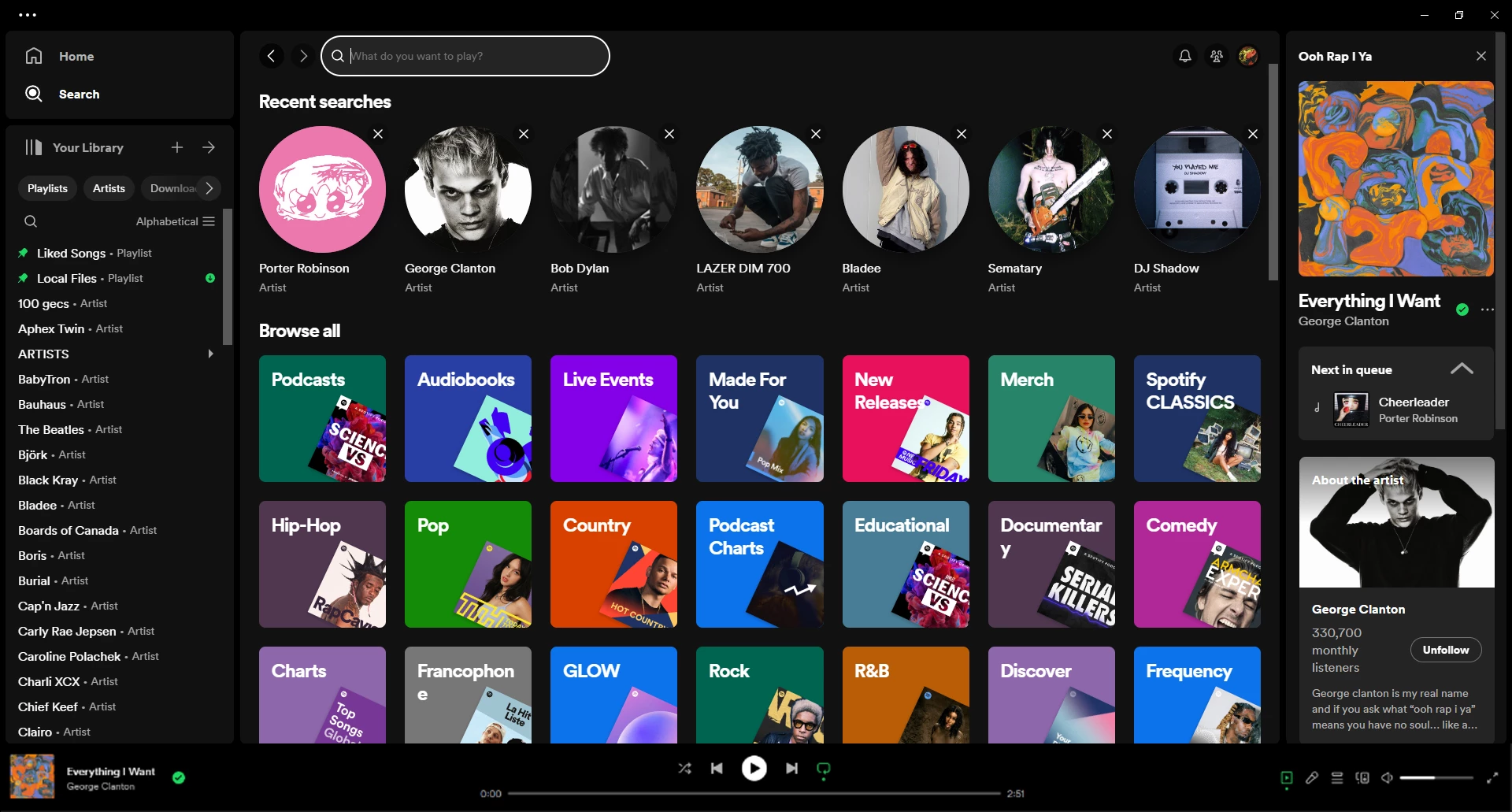The height and width of the screenshot is (812, 1512).
Task: Click the notifications bell icon
Action: [x=1184, y=56]
